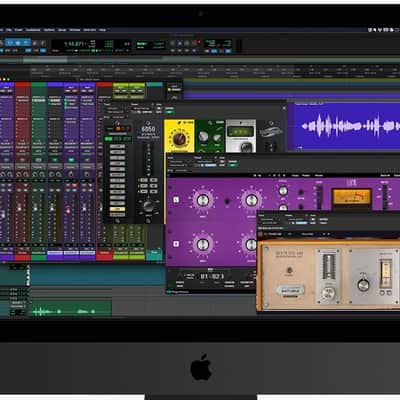The width and height of the screenshot is (400, 400).
Task: Toggle the right small square button under tan meter
Action: pyautogui.click(x=389, y=293)
